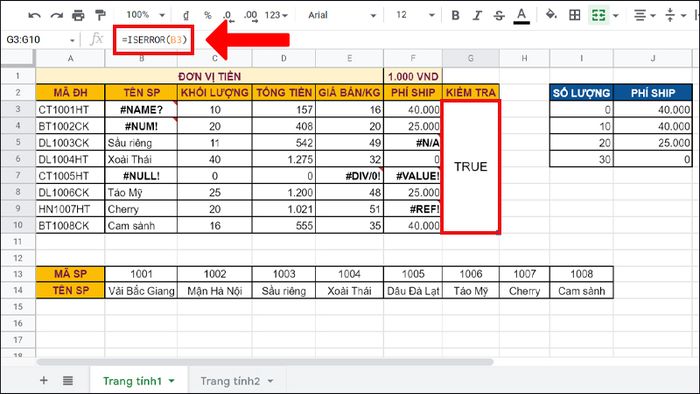Click the #DIV/0! error cell
700x394 pixels.
[349, 176]
